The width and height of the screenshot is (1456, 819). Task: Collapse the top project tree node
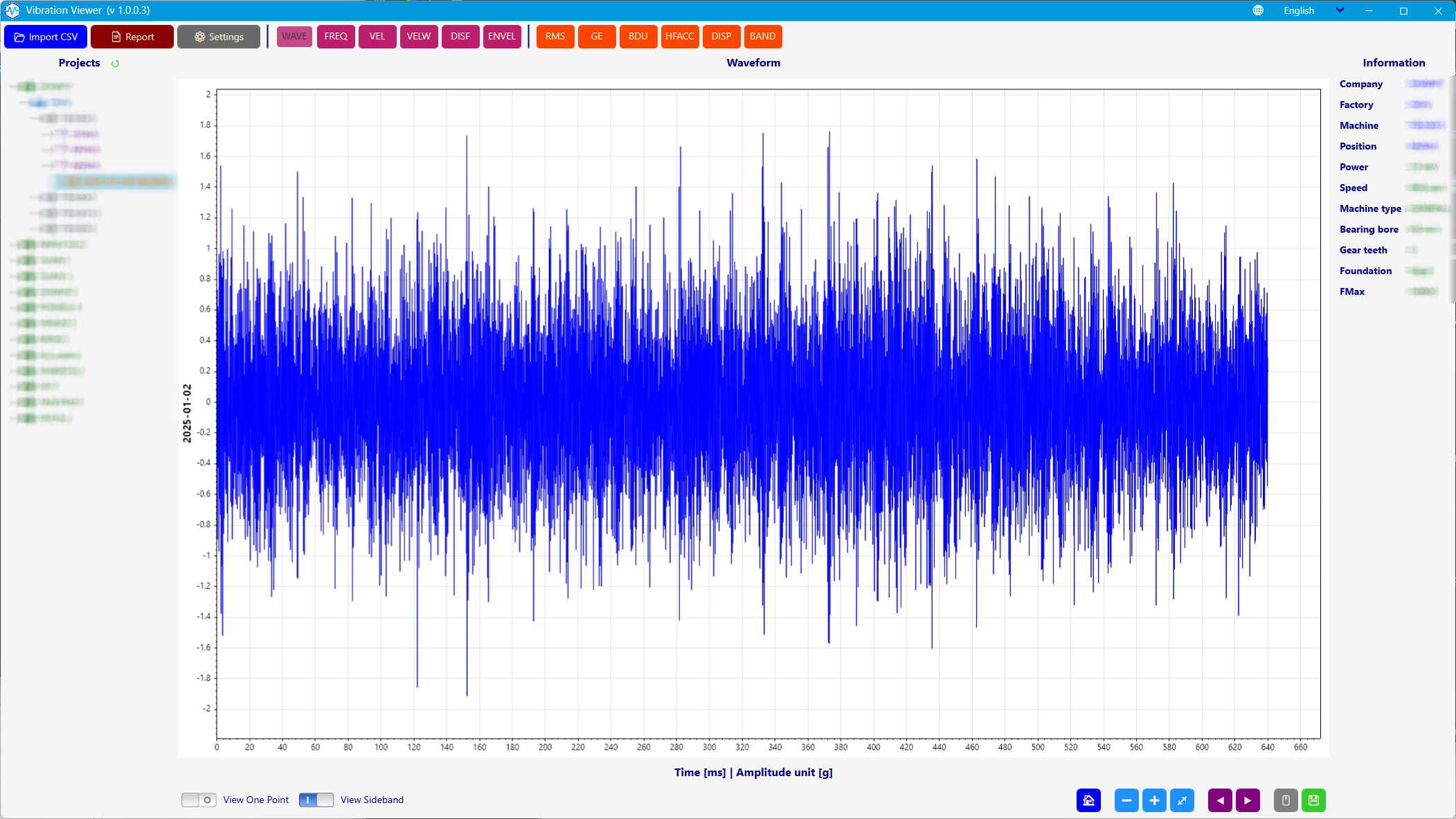(13, 87)
